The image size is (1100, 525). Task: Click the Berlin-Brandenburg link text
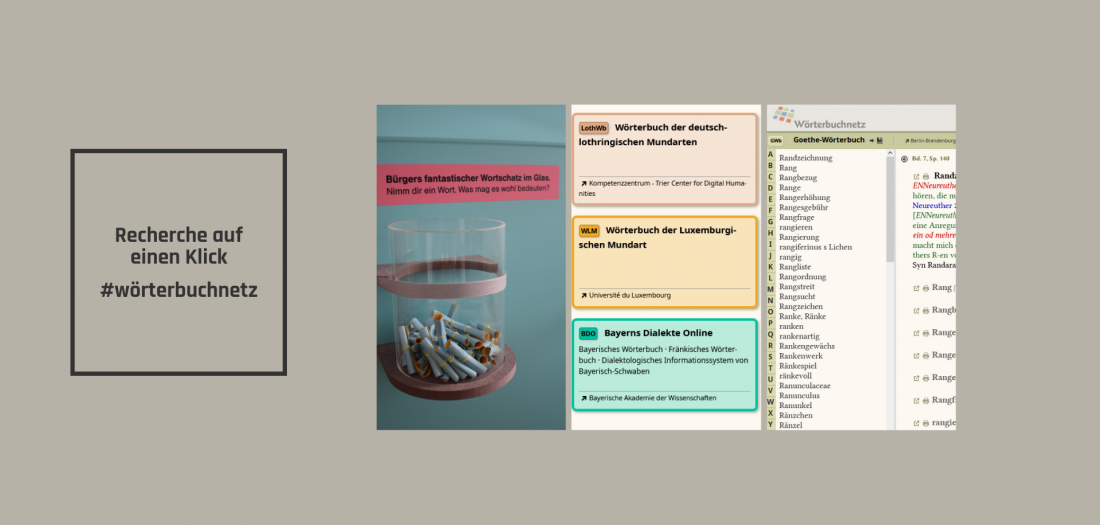[x=933, y=141]
